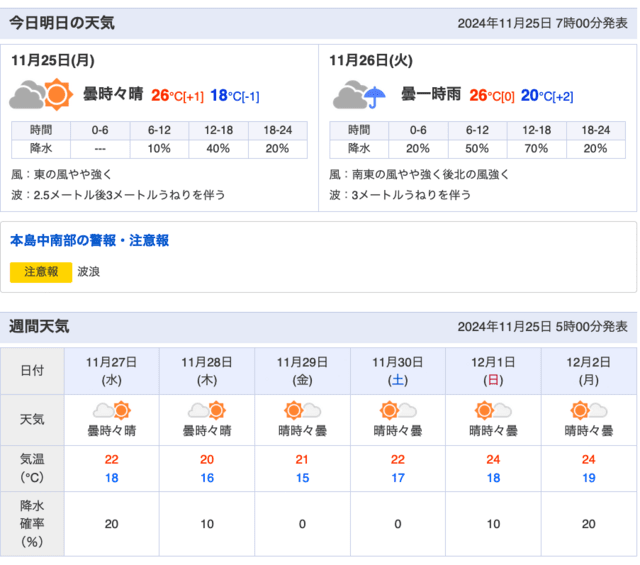
Task: Select the 12月1日(日) date header
Action: pos(493,371)
